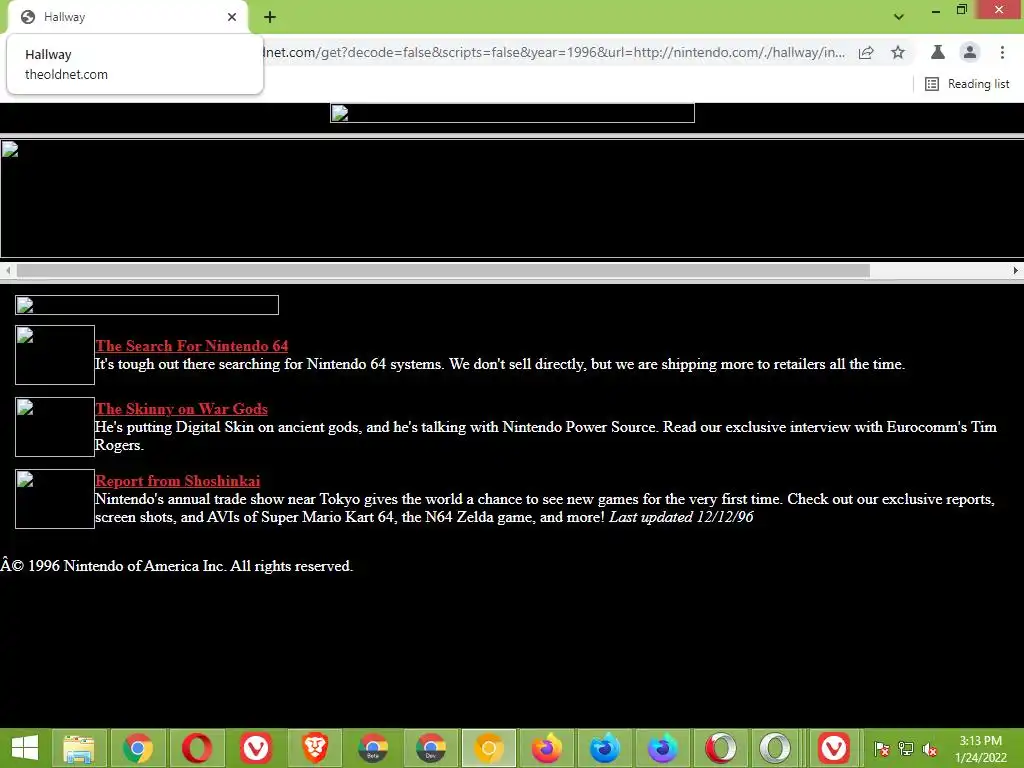
Task: Open the red Opera browser in the taskbar
Action: coord(197,748)
